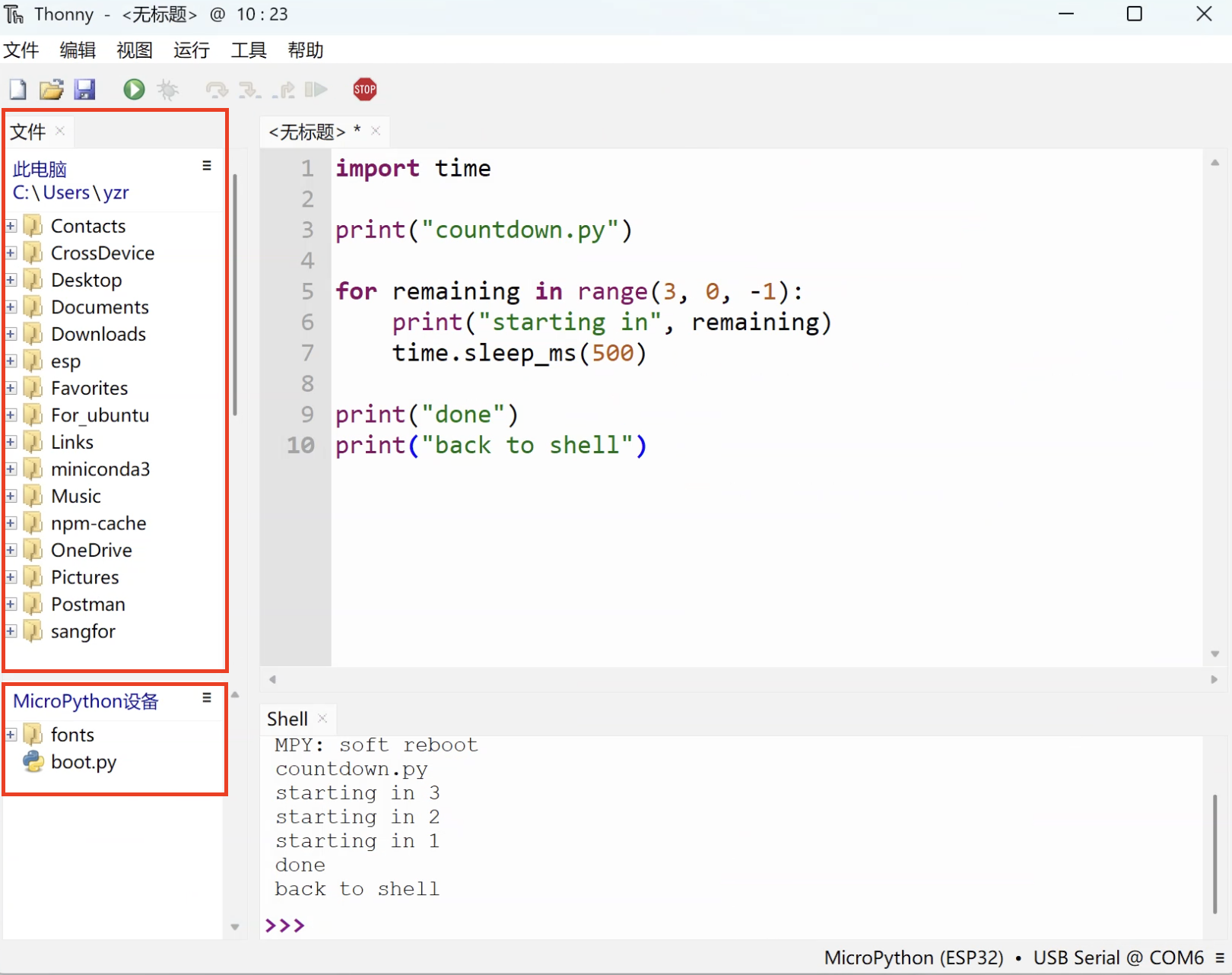
Task: Expand the fonts folder on the device
Action: click(x=11, y=735)
